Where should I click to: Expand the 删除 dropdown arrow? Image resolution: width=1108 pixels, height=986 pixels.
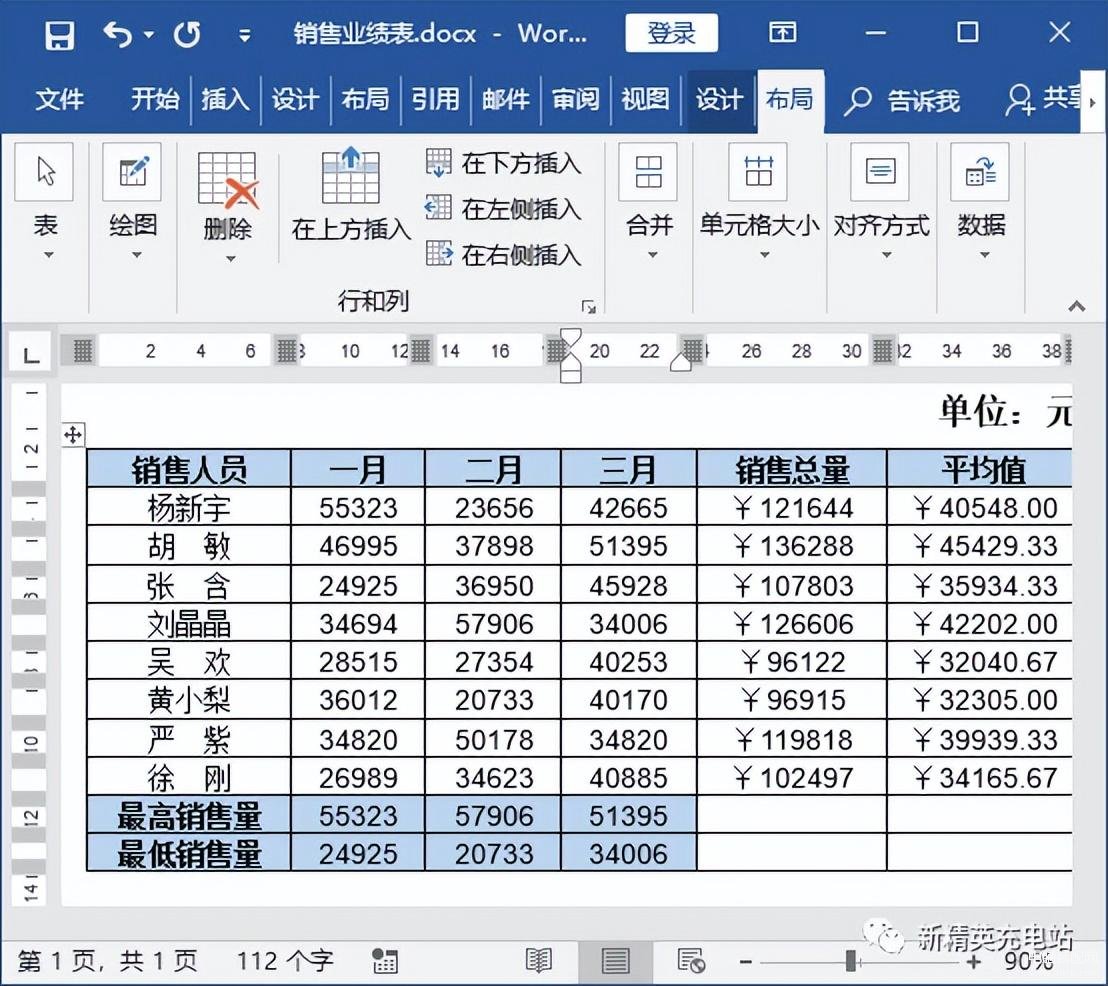[x=230, y=259]
